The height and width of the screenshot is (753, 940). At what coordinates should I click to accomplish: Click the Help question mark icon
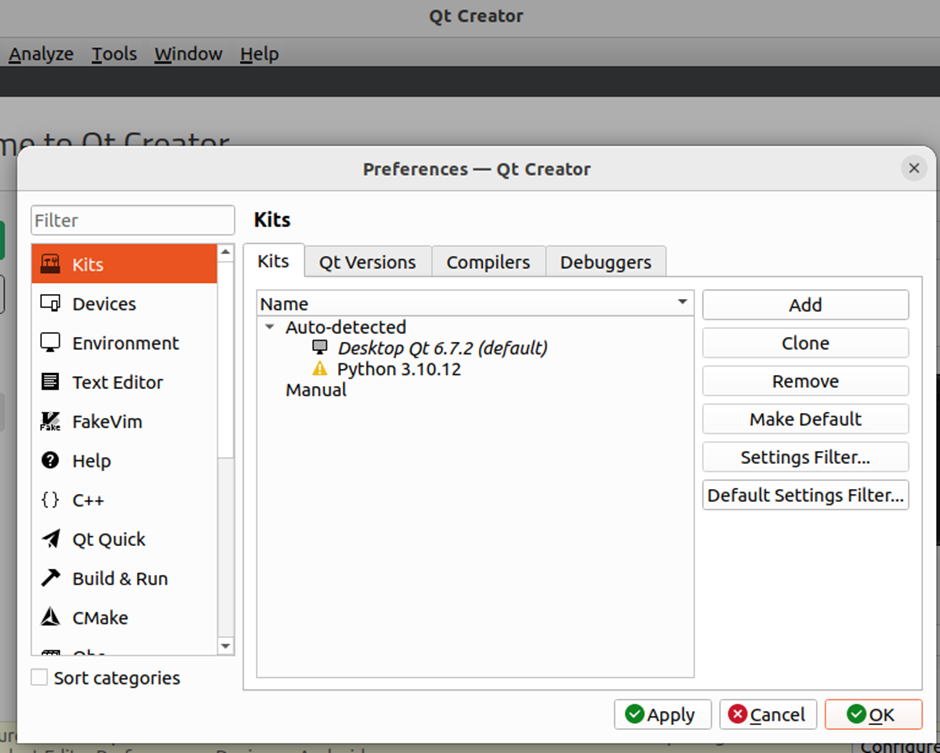coord(50,460)
